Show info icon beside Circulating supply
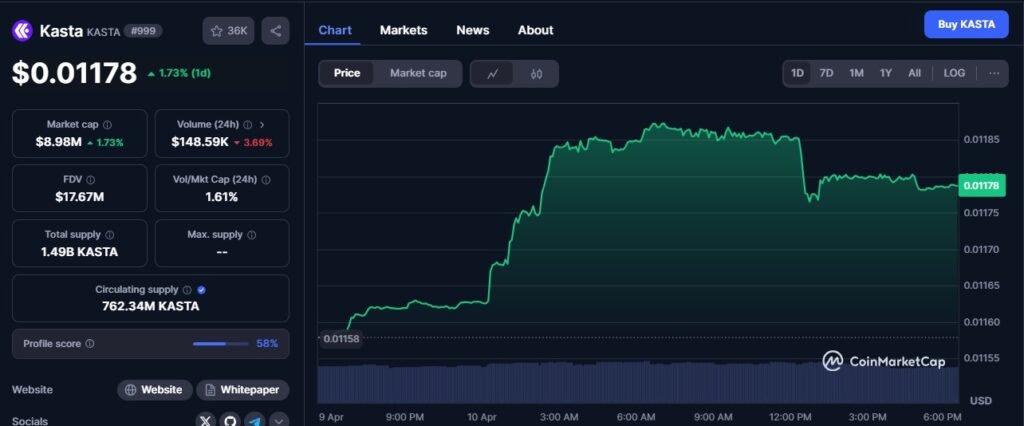Image resolution: width=1024 pixels, height=426 pixels. [187, 289]
